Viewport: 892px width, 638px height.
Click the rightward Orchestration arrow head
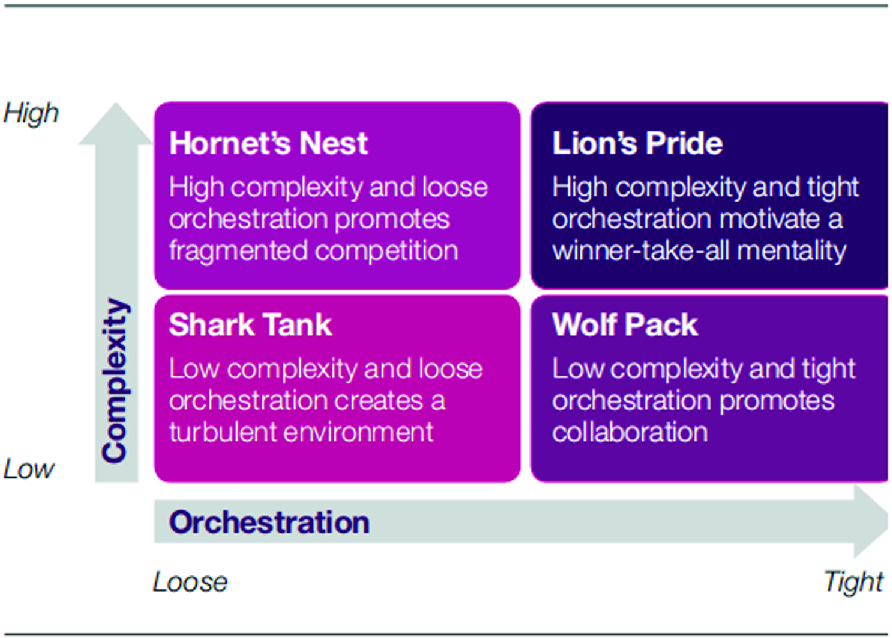pos(871,521)
